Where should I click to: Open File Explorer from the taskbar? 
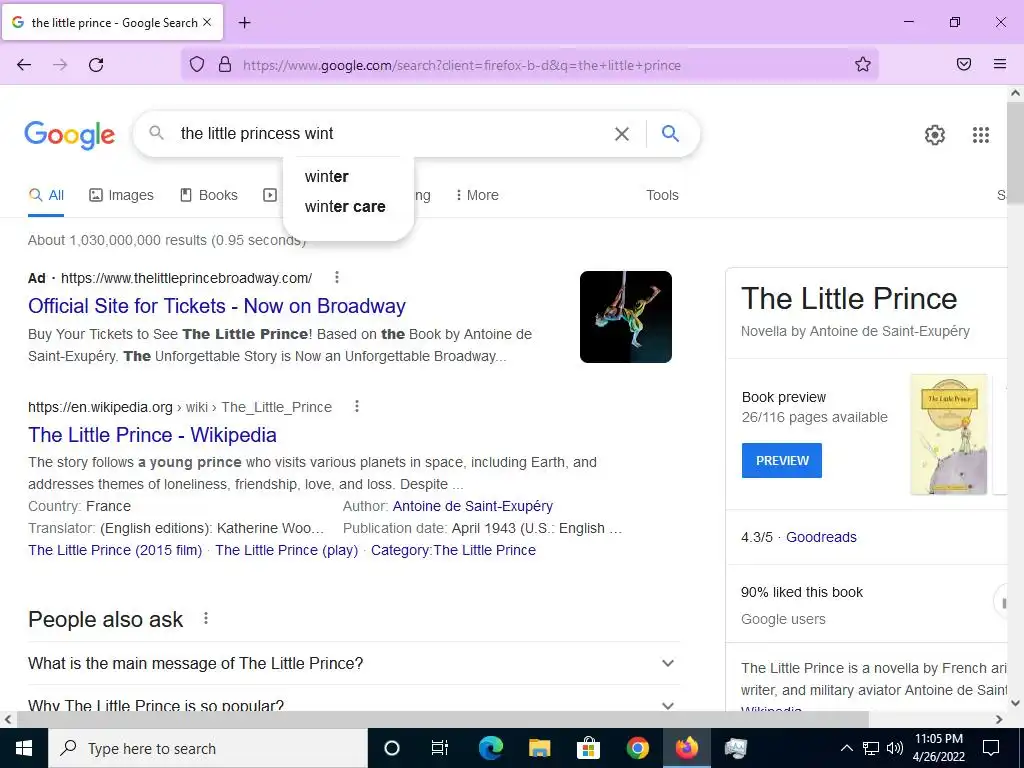pos(539,748)
